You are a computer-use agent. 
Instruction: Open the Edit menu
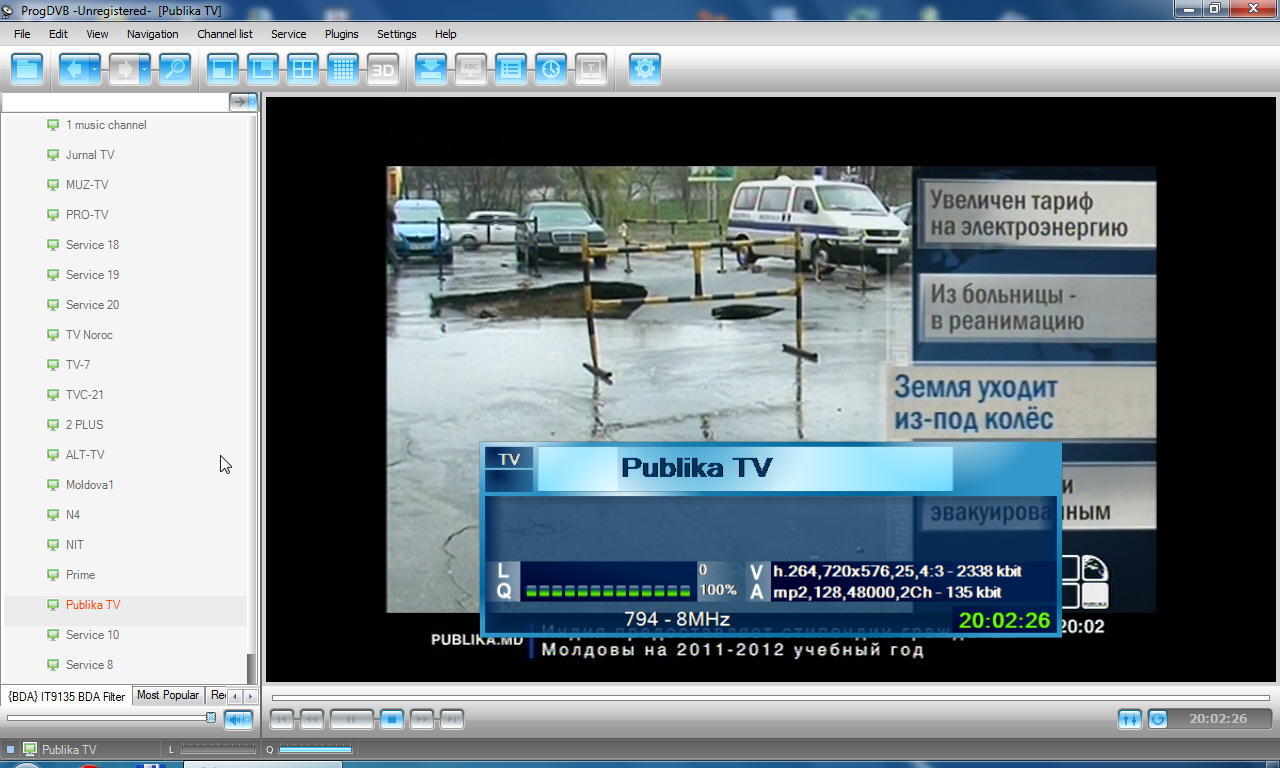(58, 34)
